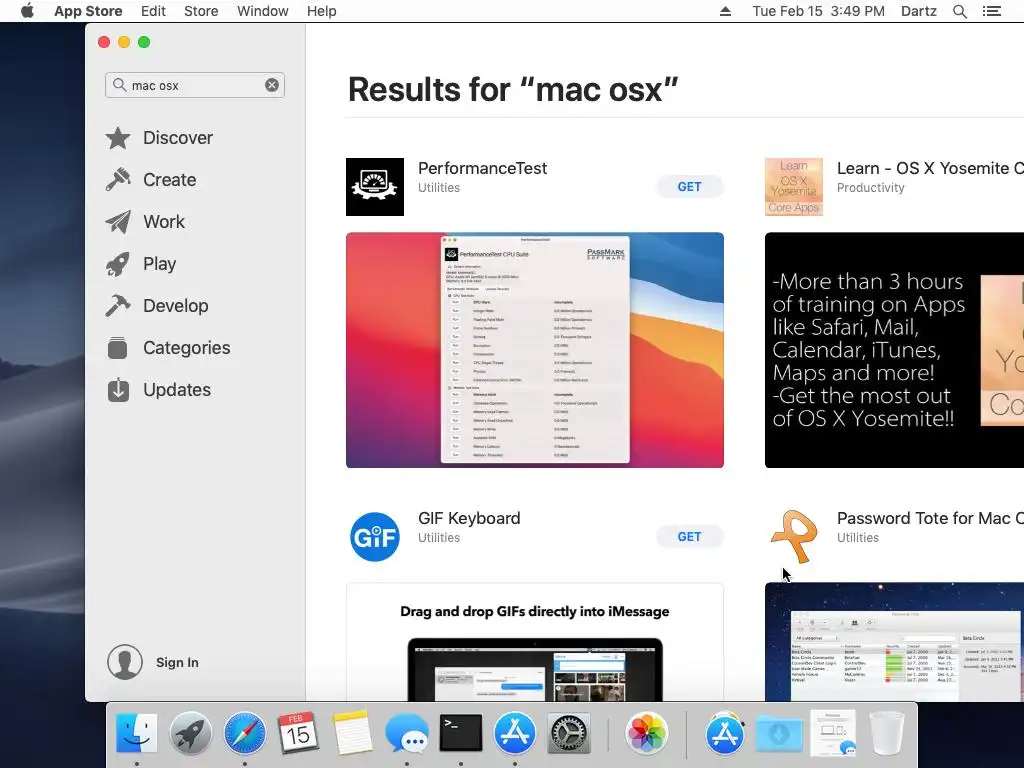Viewport: 1024px width, 768px height.
Task: Click the Dartz user name in menu bar
Action: coord(918,11)
